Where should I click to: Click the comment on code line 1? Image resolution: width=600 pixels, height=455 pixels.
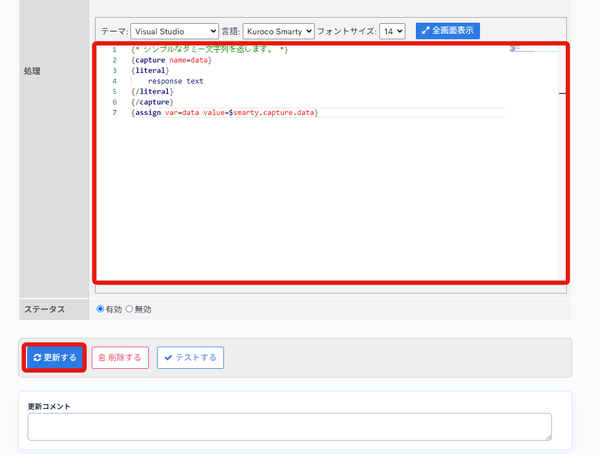pos(209,49)
